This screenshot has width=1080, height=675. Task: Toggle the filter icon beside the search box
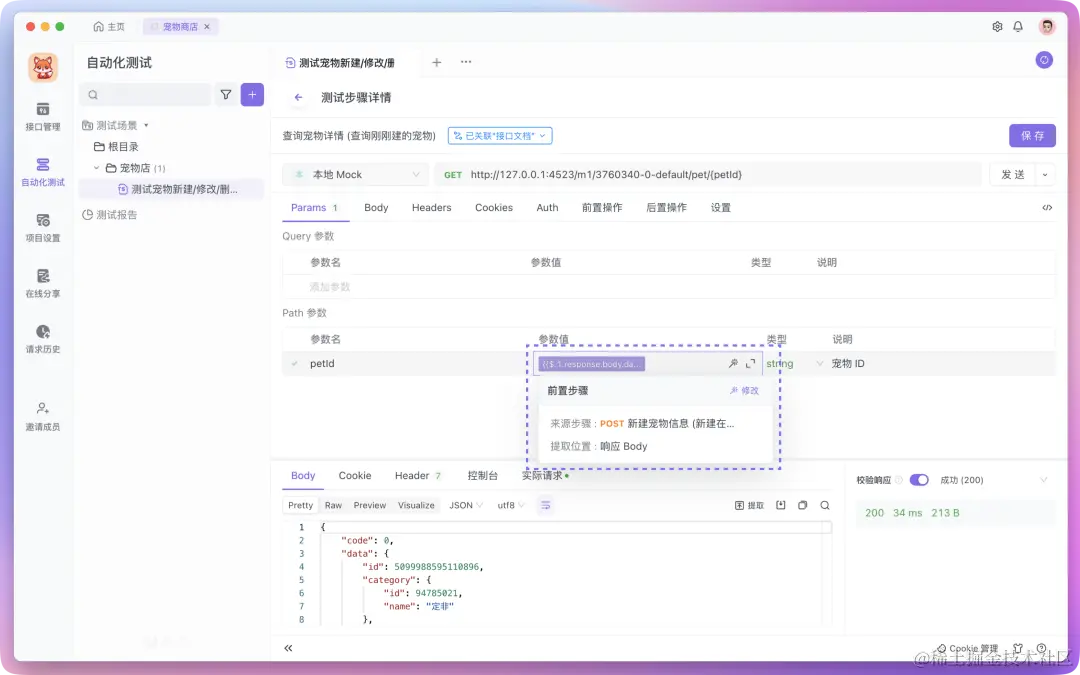228,93
